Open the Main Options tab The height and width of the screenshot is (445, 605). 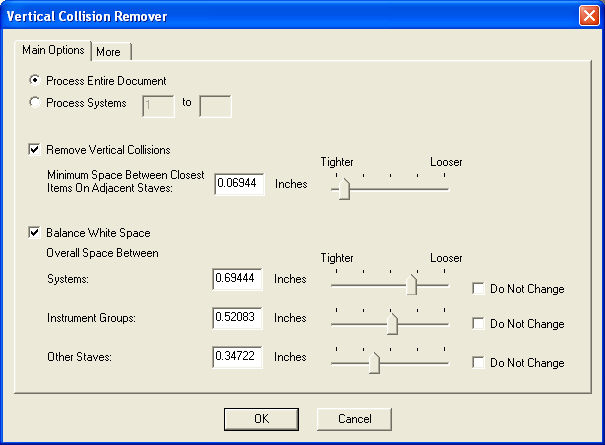click(x=54, y=51)
